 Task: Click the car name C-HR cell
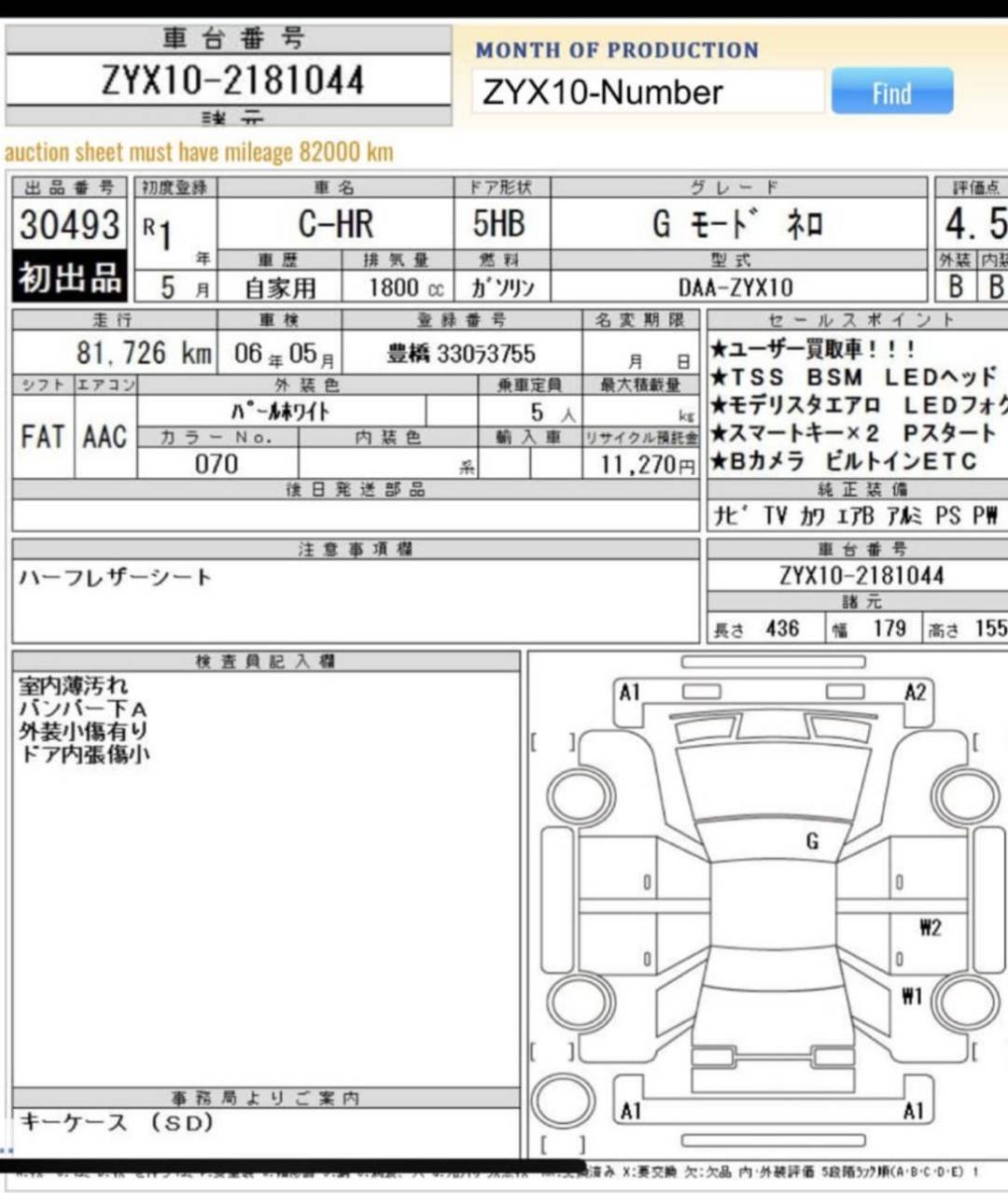click(336, 224)
